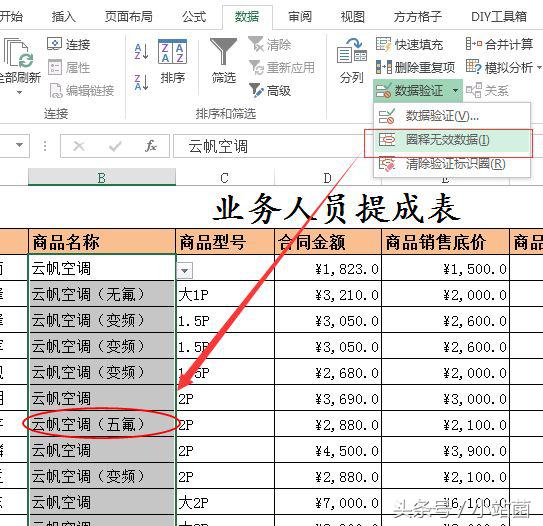Open the DIY工具箱 tab

pos(499,16)
